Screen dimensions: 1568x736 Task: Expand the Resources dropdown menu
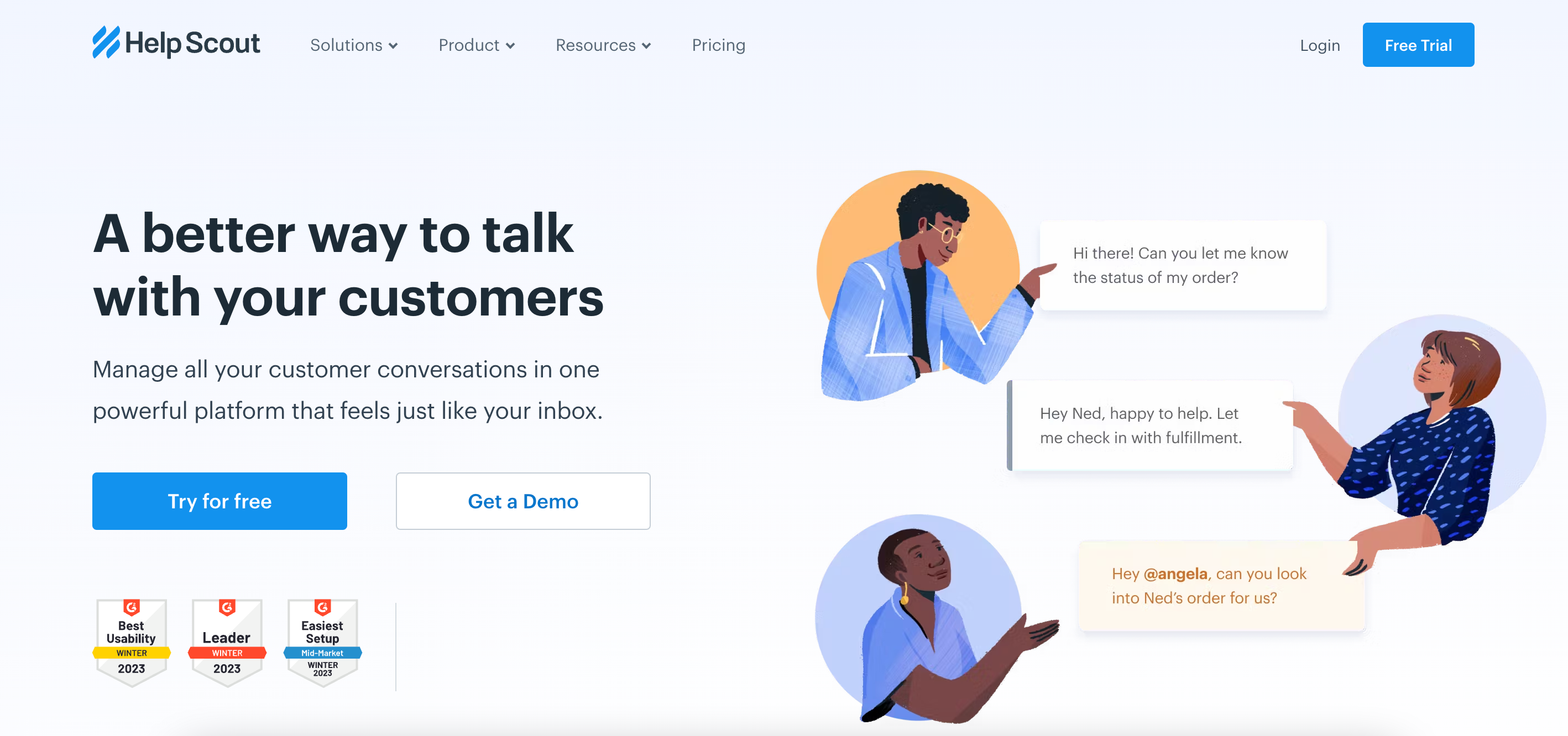pyautogui.click(x=603, y=45)
